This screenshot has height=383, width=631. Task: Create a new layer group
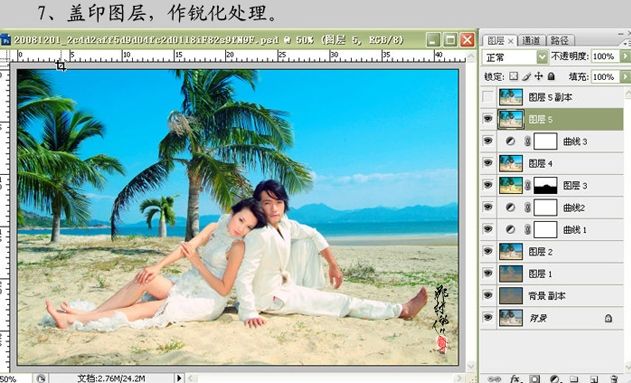point(574,379)
